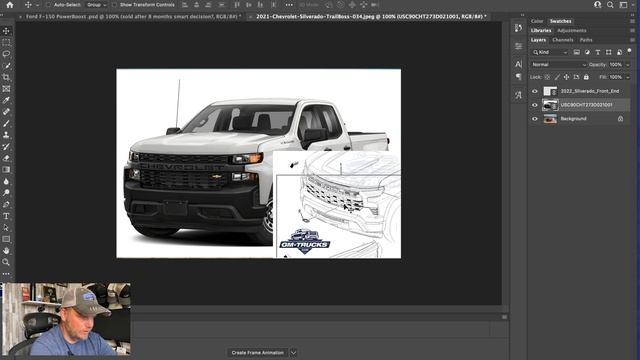
Task: Hide the USC90CHT273D021001 layer
Action: tap(535, 105)
